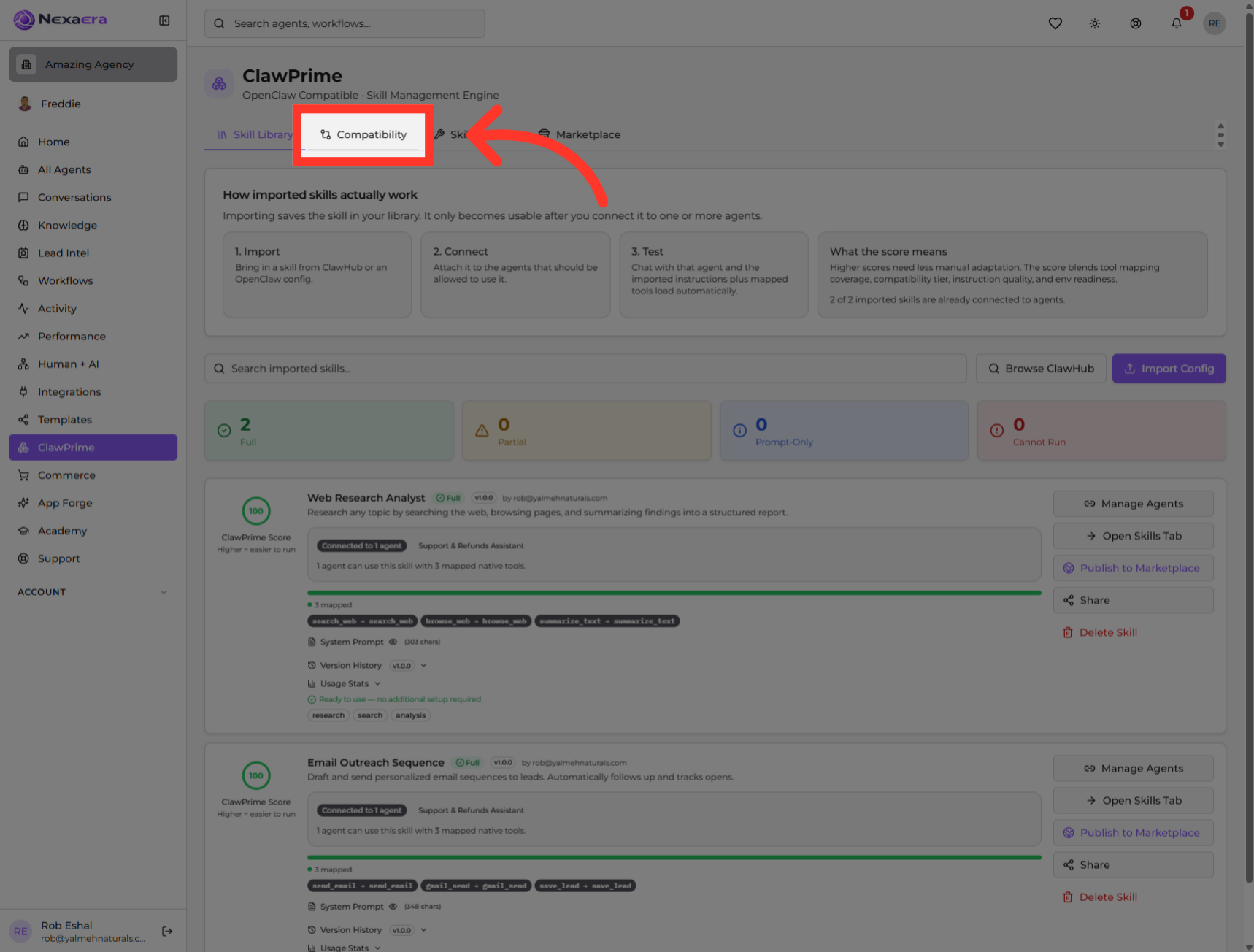Click the logout icon beside Rob Eshal
1254x952 pixels.
point(167,931)
